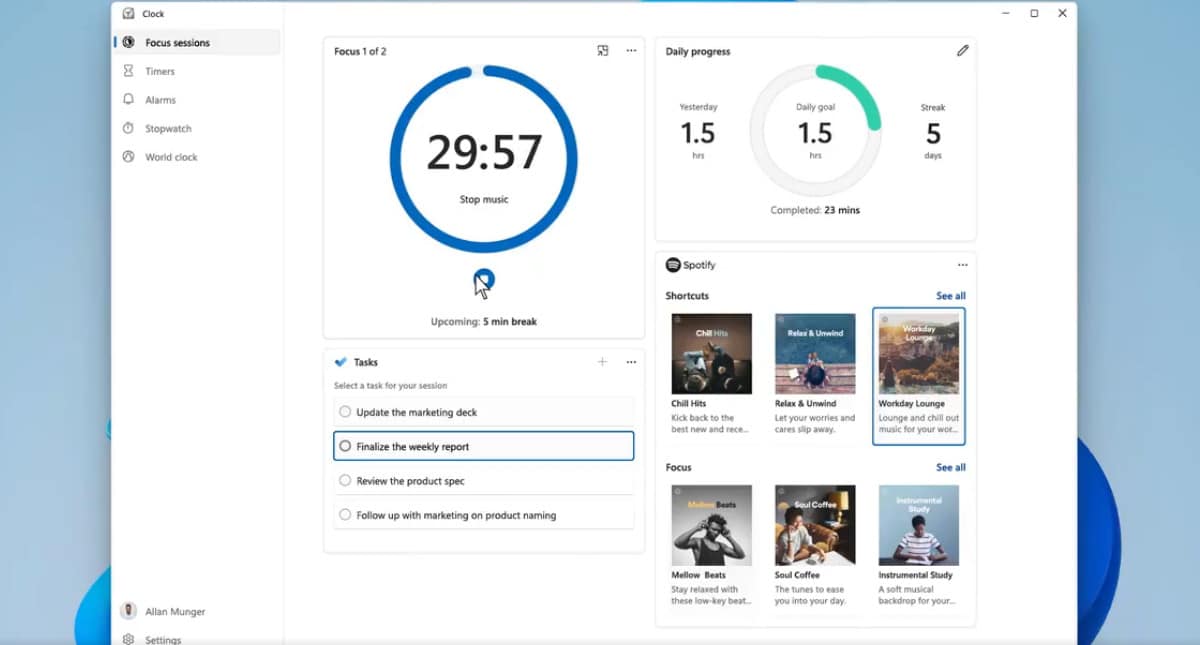Check off Review the product spec
Screen dimensions: 1200x645
(345, 481)
